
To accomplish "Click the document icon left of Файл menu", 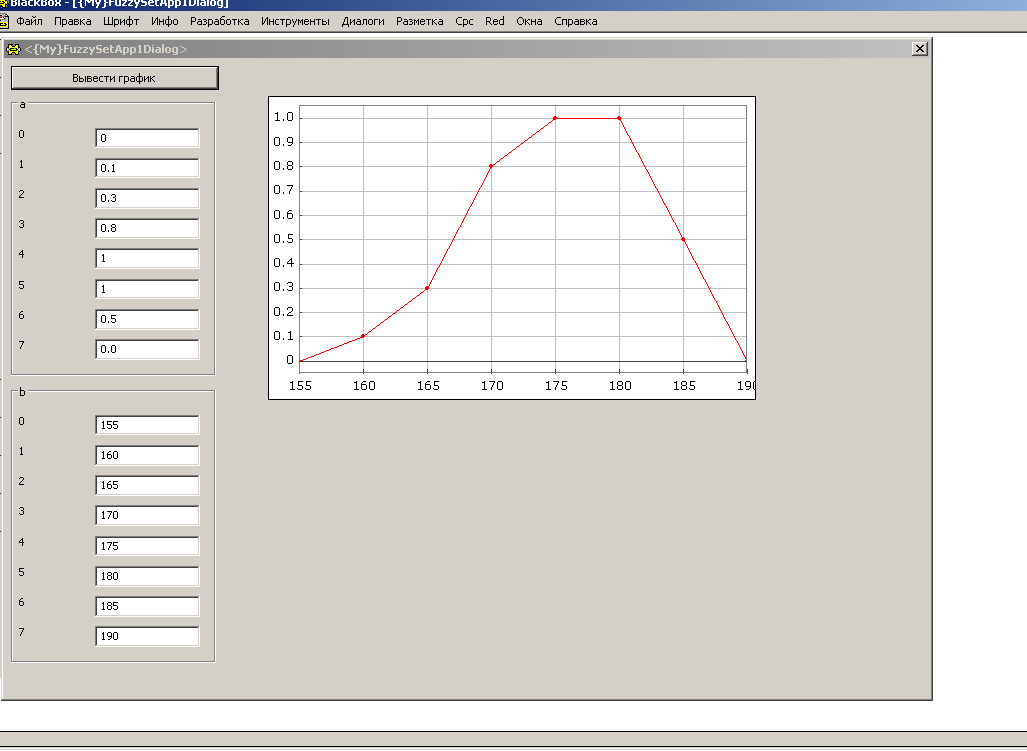I will pyautogui.click(x=4, y=21).
